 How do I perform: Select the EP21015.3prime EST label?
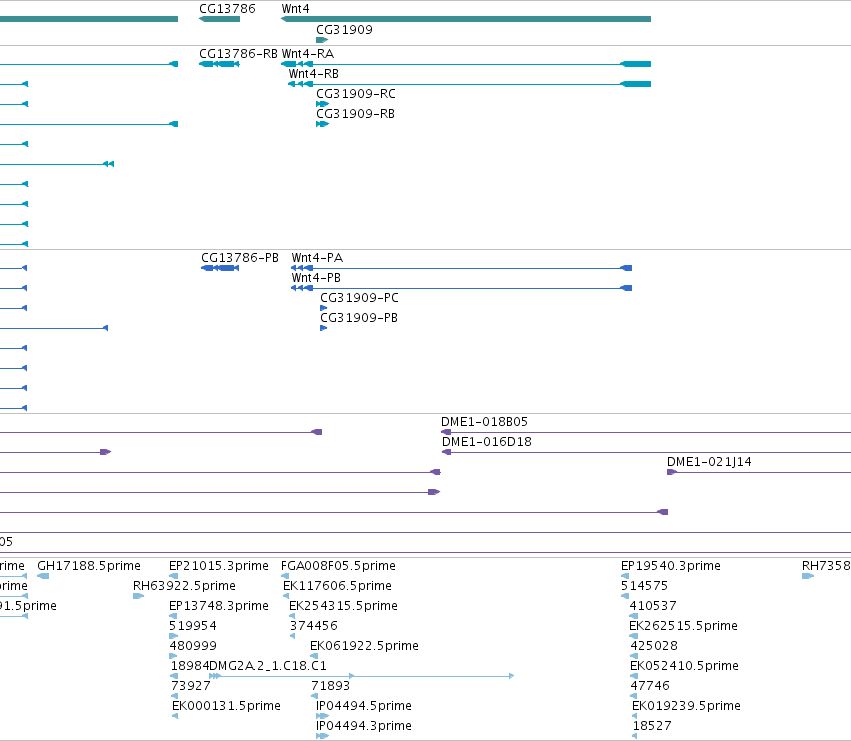(219, 566)
